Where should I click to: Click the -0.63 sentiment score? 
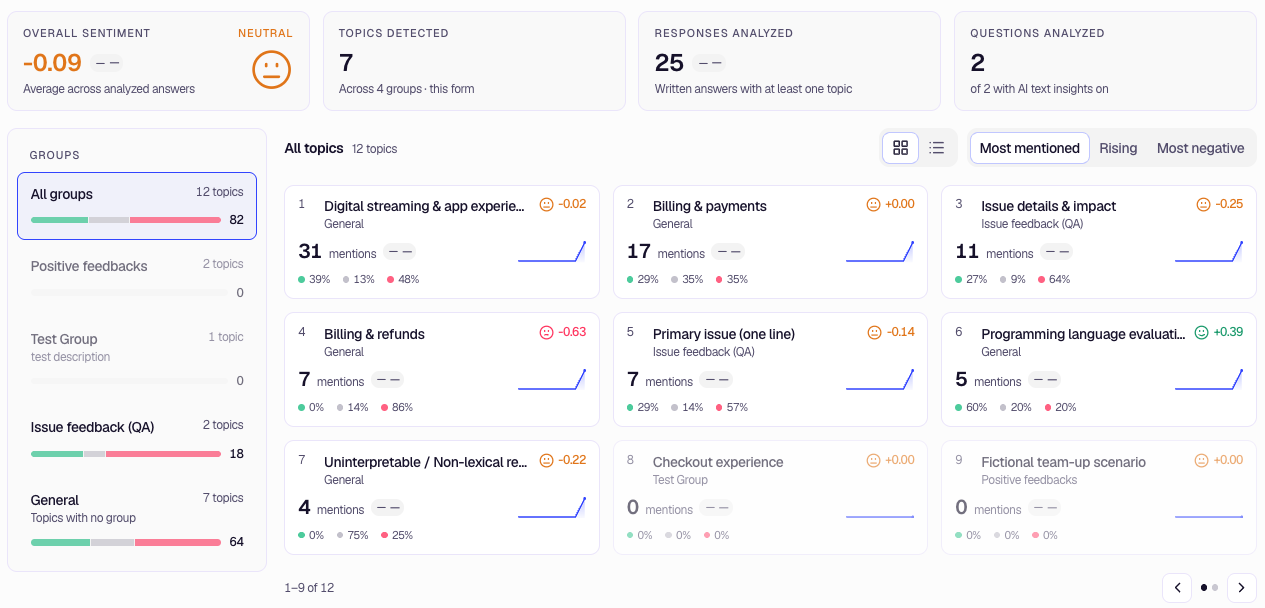click(x=572, y=332)
